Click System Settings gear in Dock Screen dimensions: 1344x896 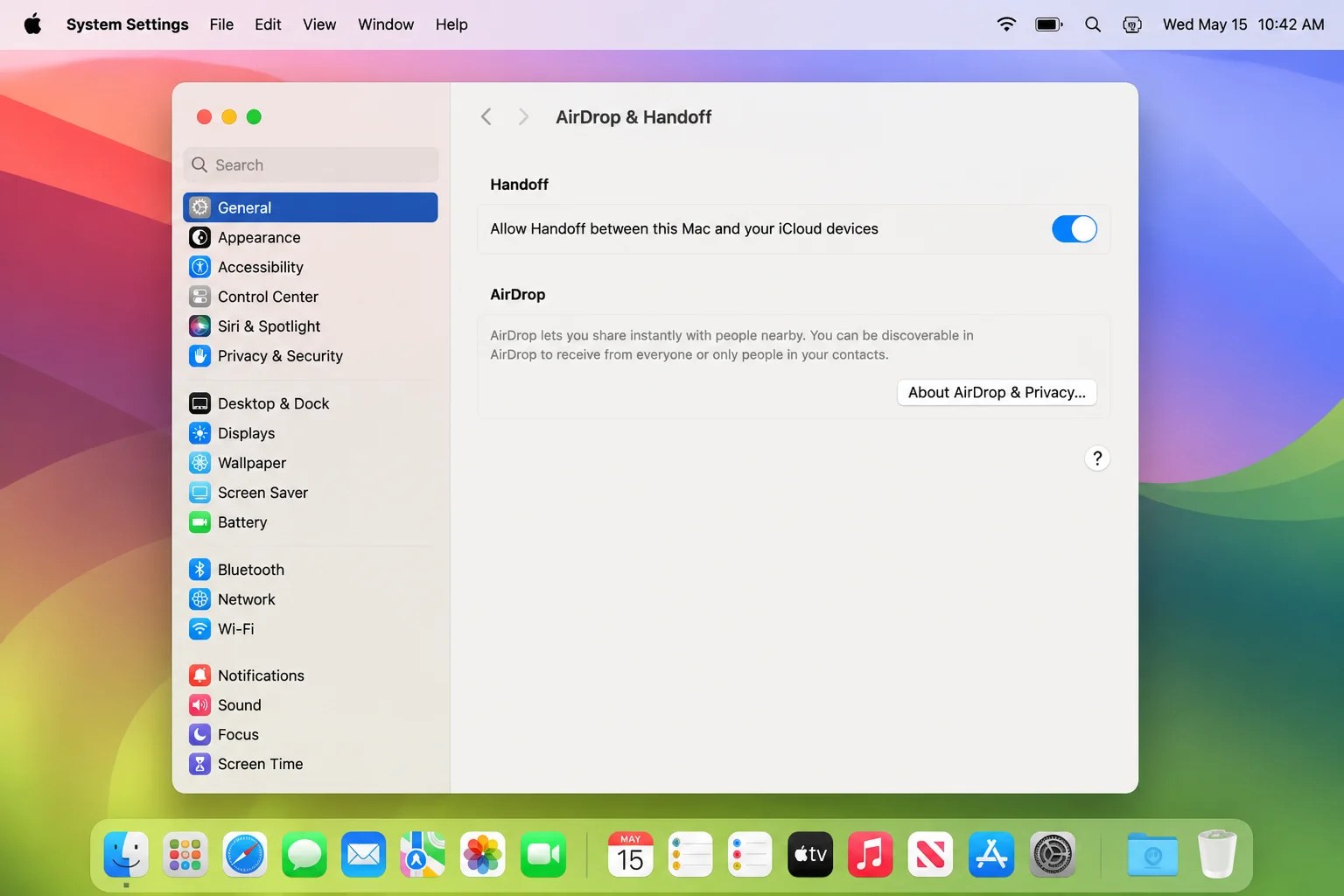click(x=1053, y=854)
